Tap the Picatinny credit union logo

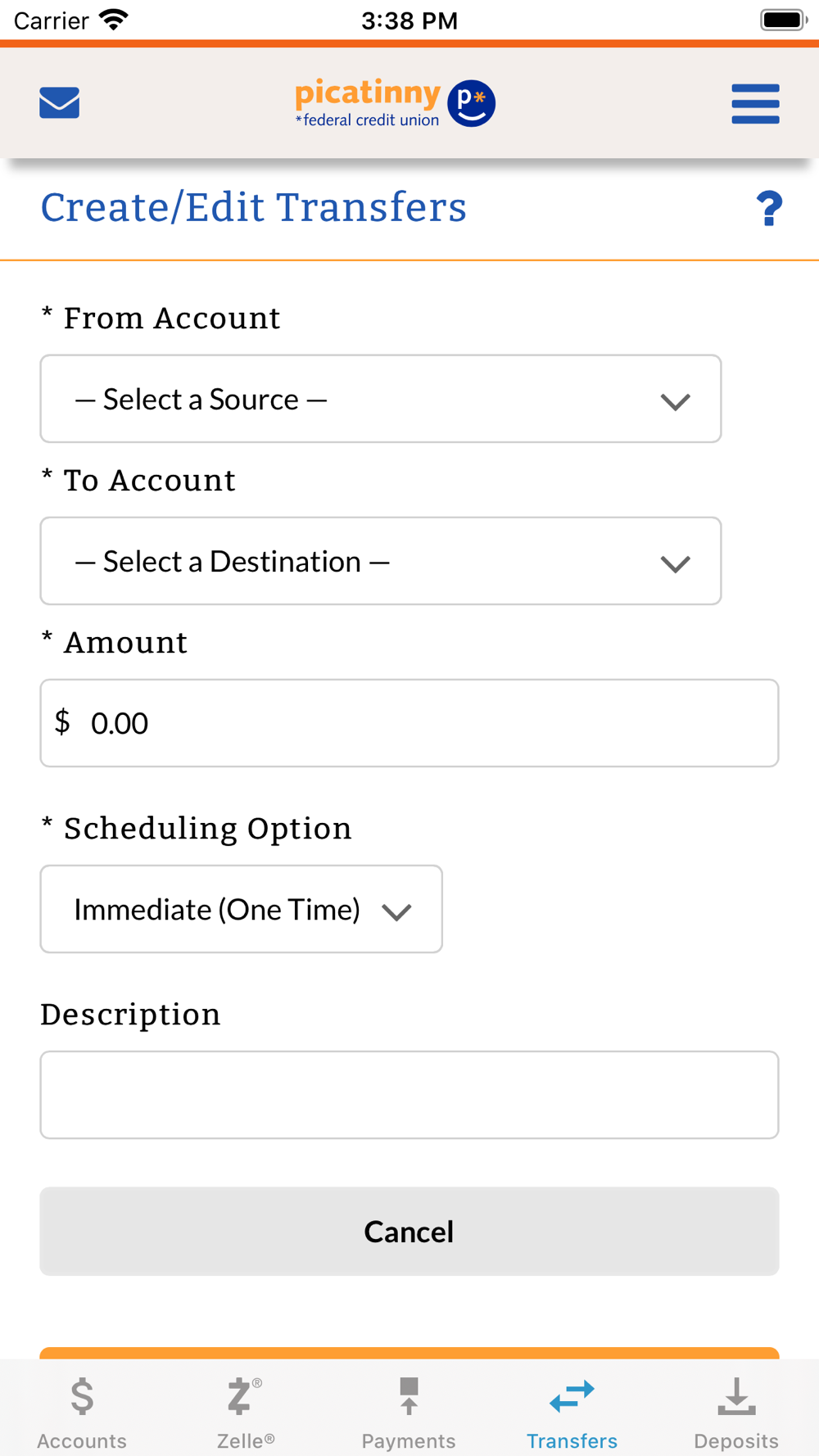[x=395, y=103]
